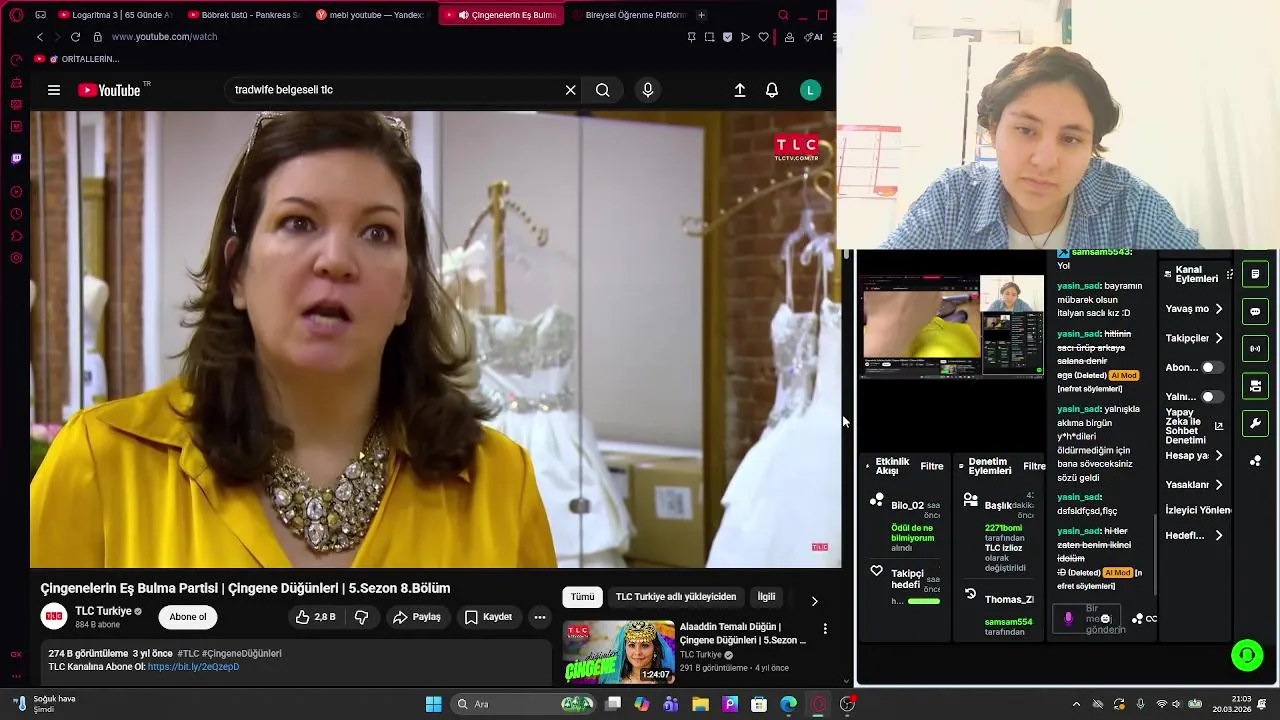
Task: Select the Tümü filter chip
Action: (582, 597)
